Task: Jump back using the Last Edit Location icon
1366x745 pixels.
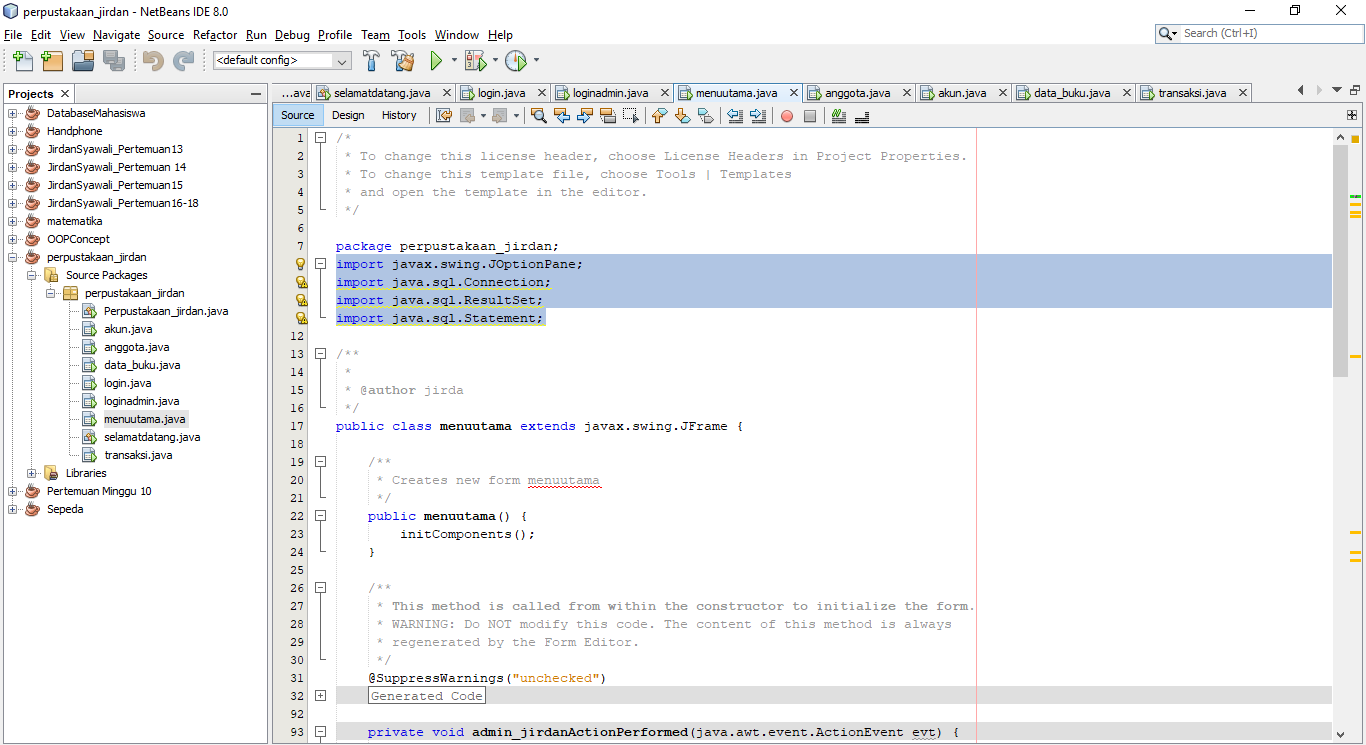Action: pyautogui.click(x=441, y=115)
